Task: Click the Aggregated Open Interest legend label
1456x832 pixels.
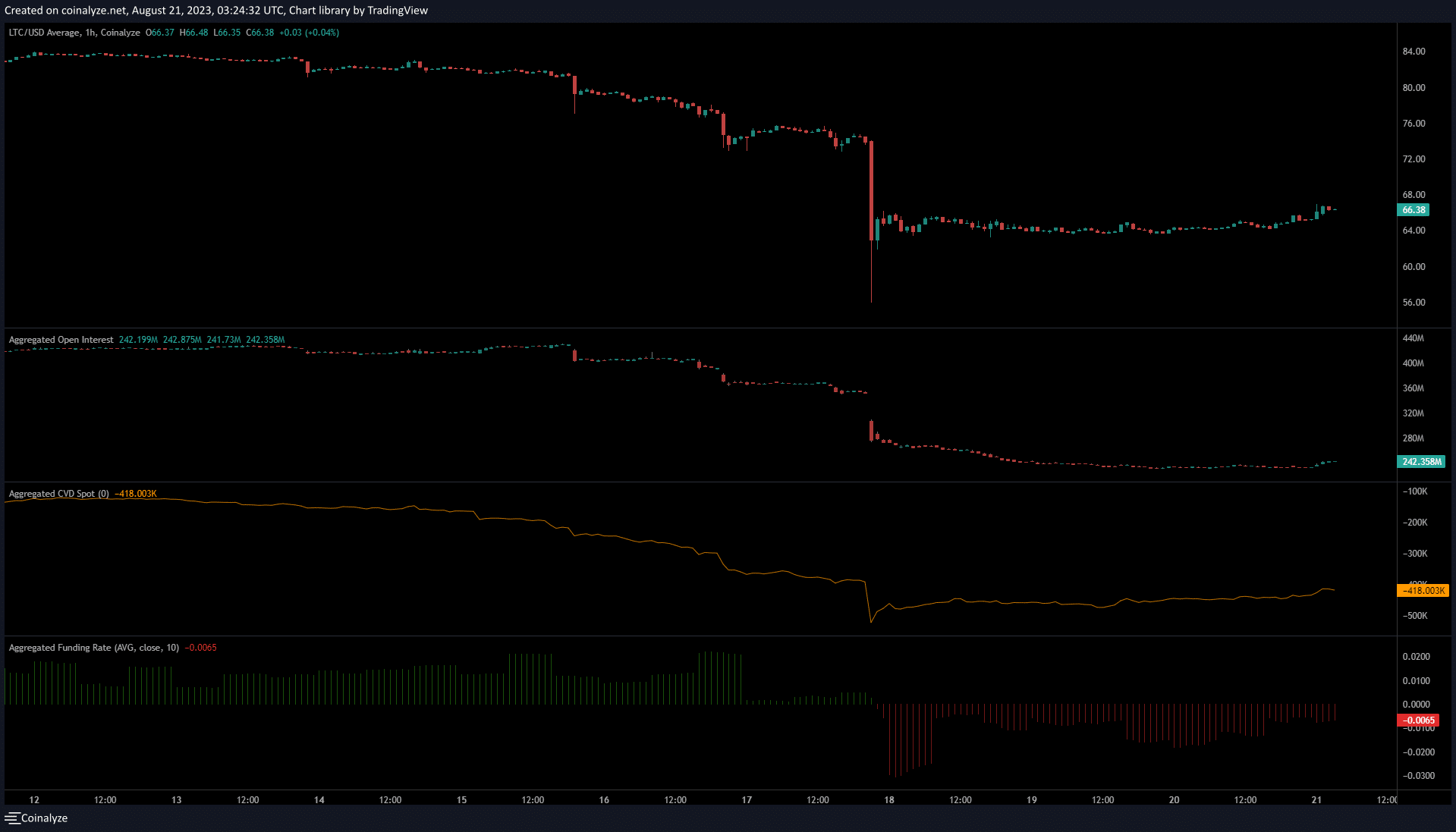Action: pyautogui.click(x=61, y=340)
